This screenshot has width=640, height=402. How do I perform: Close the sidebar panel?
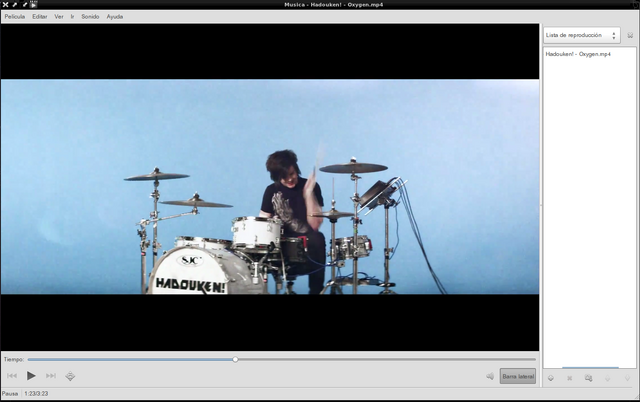[x=630, y=36]
